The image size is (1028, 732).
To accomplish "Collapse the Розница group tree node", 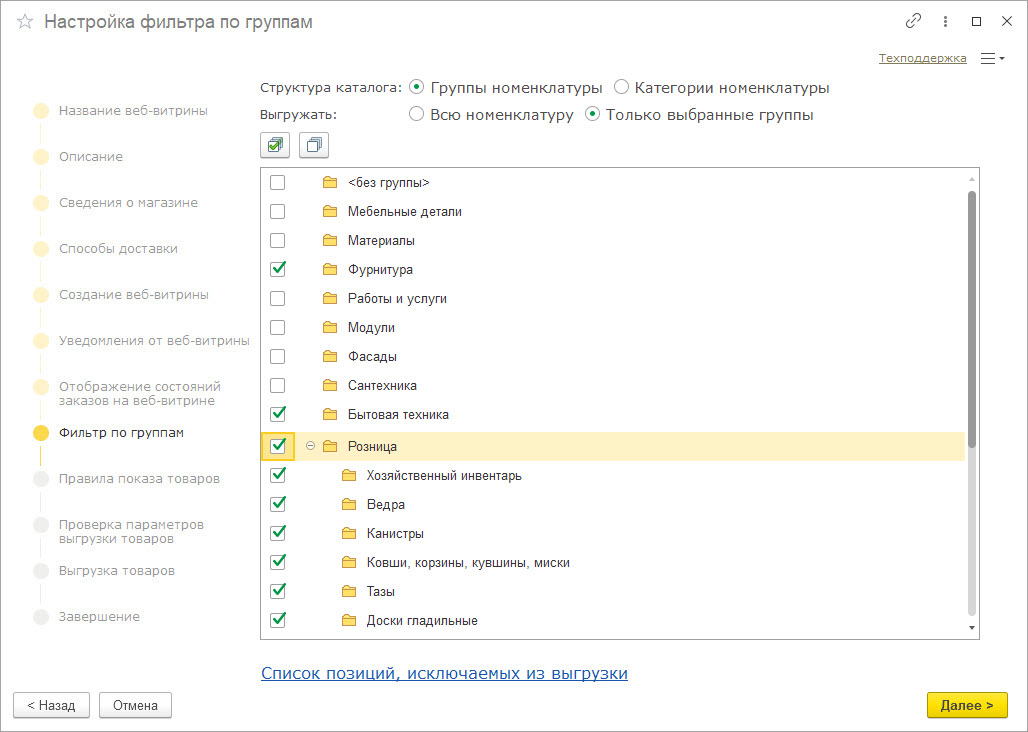I will coord(310,446).
